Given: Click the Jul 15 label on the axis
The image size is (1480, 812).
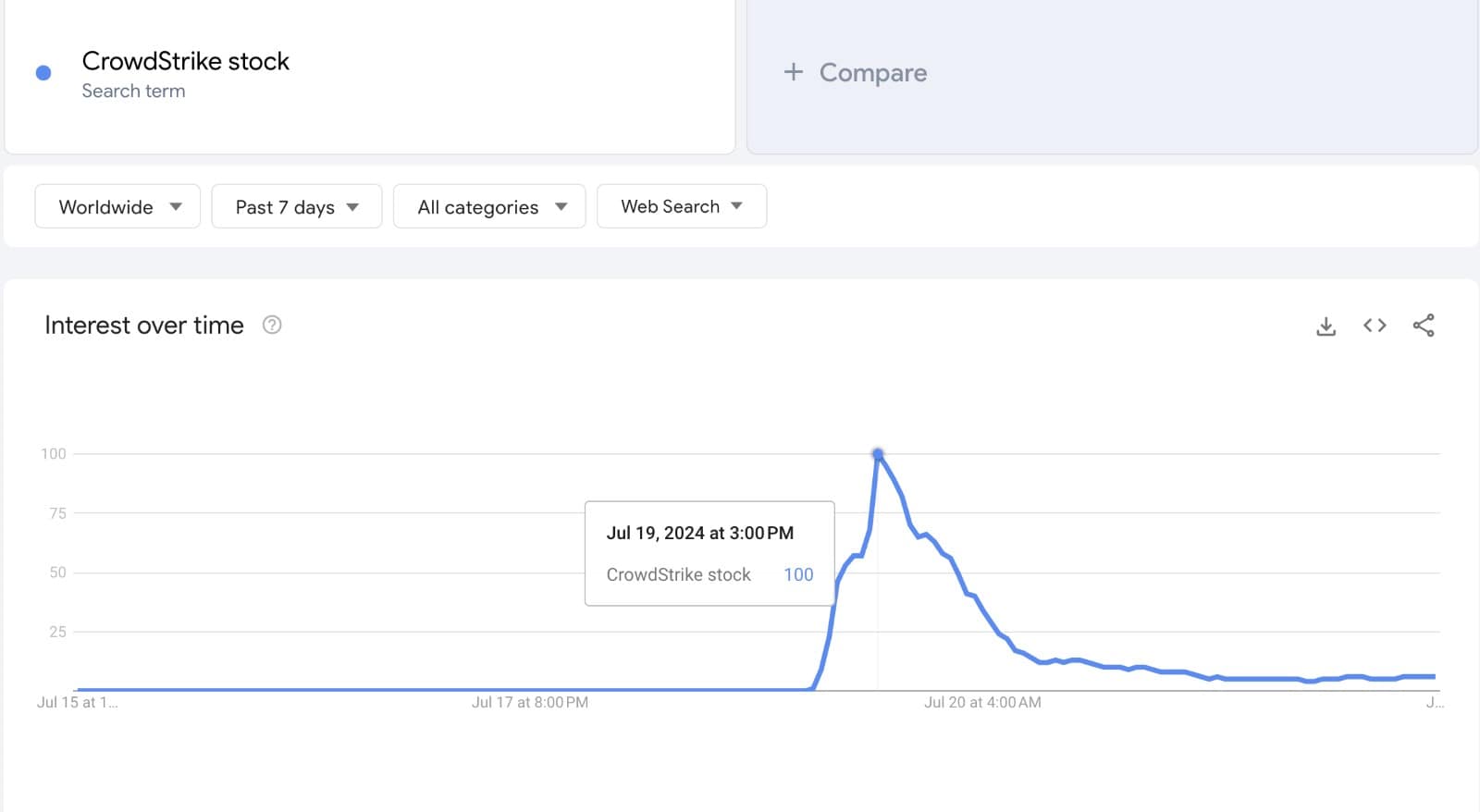Looking at the screenshot, I should (77, 702).
